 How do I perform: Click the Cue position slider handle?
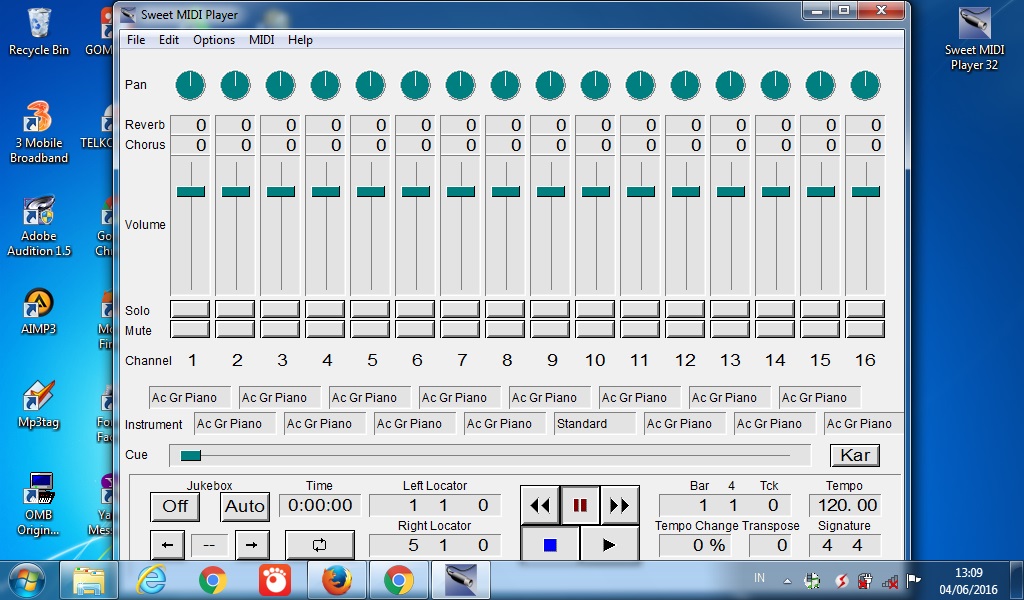pos(191,456)
